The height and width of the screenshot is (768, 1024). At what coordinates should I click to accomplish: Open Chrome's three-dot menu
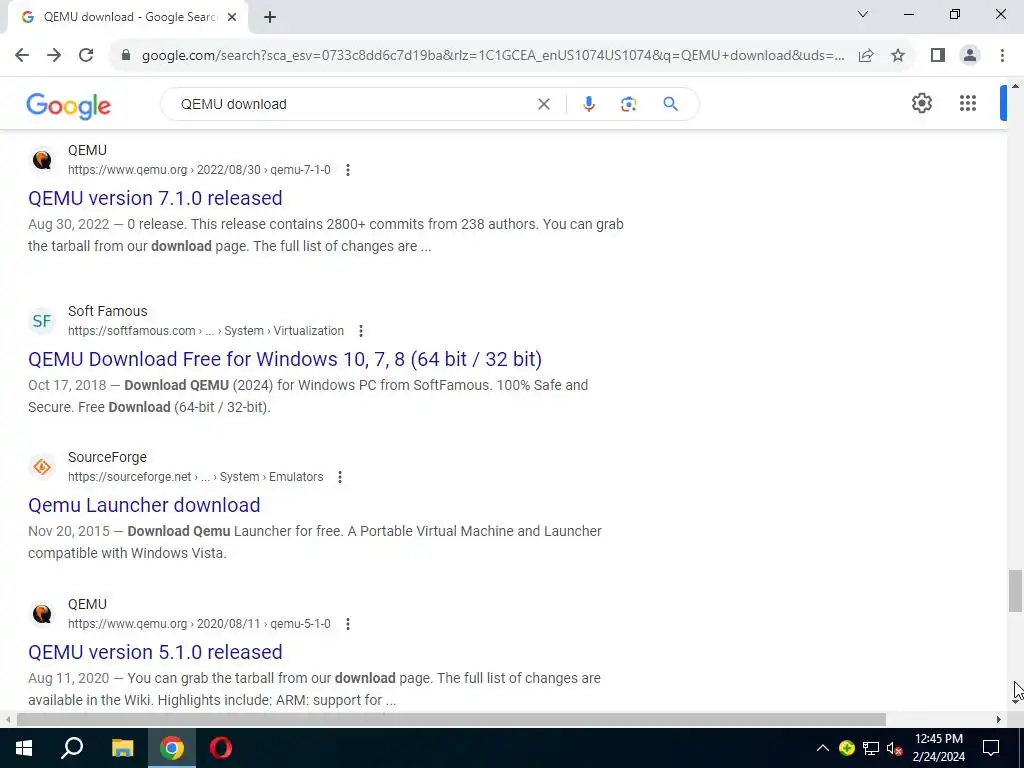coord(1002,56)
